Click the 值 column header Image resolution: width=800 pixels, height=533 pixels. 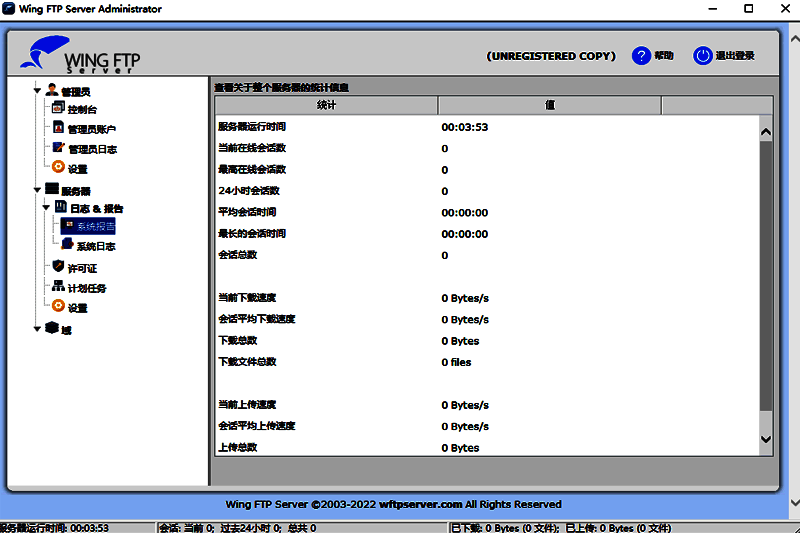coord(549,105)
